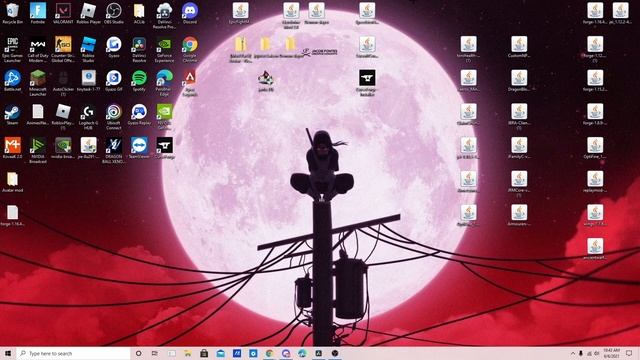Screen dimensions: 640x360
Task: Select the CustomNPCs jar file
Action: (x=519, y=47)
